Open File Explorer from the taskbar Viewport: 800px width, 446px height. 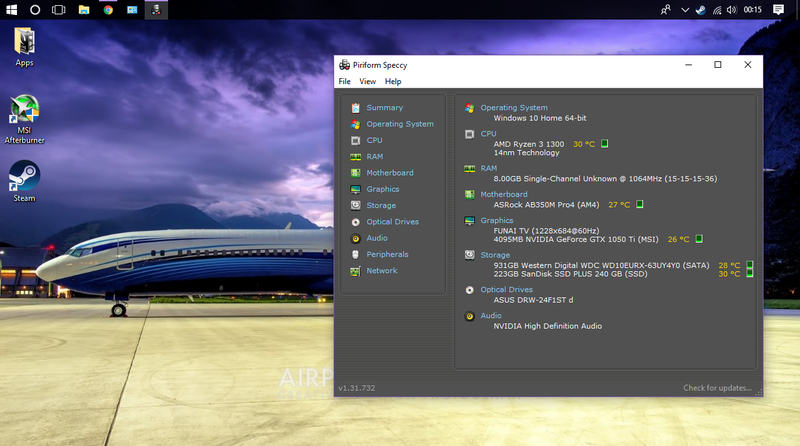point(84,10)
